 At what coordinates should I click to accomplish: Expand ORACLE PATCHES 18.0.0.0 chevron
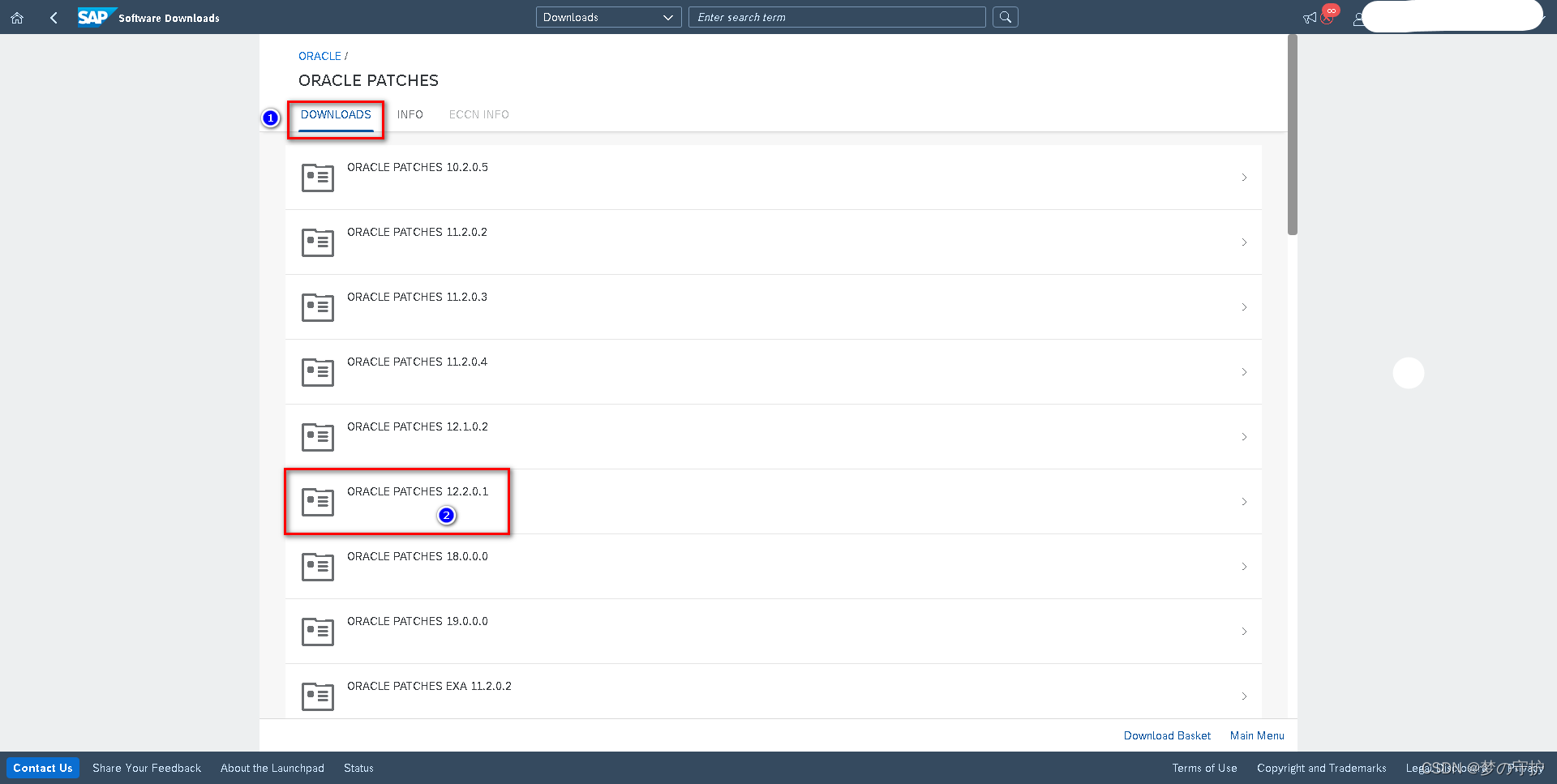[x=1244, y=567]
